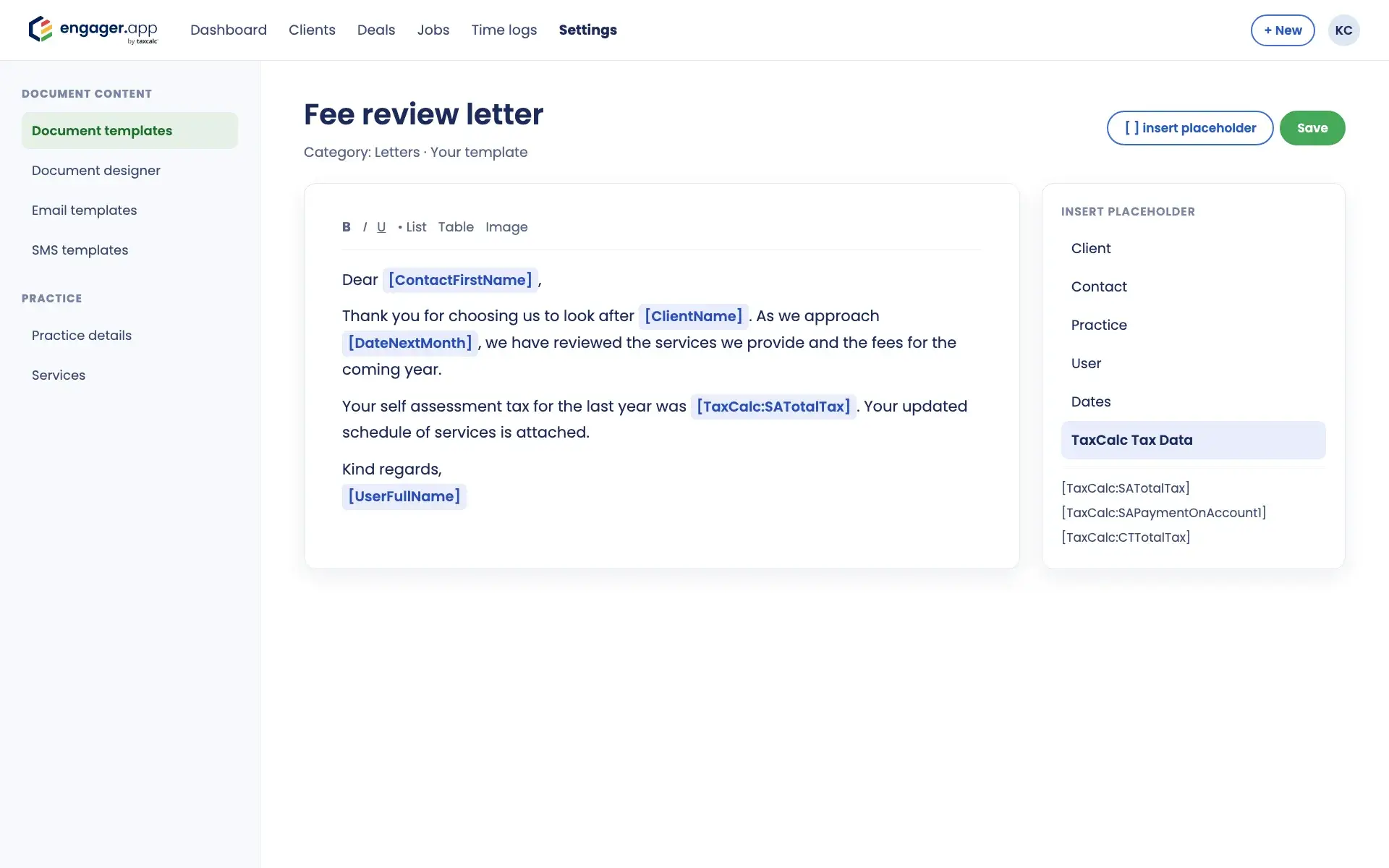
Task: Click the insert placeholder button
Action: pyautogui.click(x=1190, y=128)
